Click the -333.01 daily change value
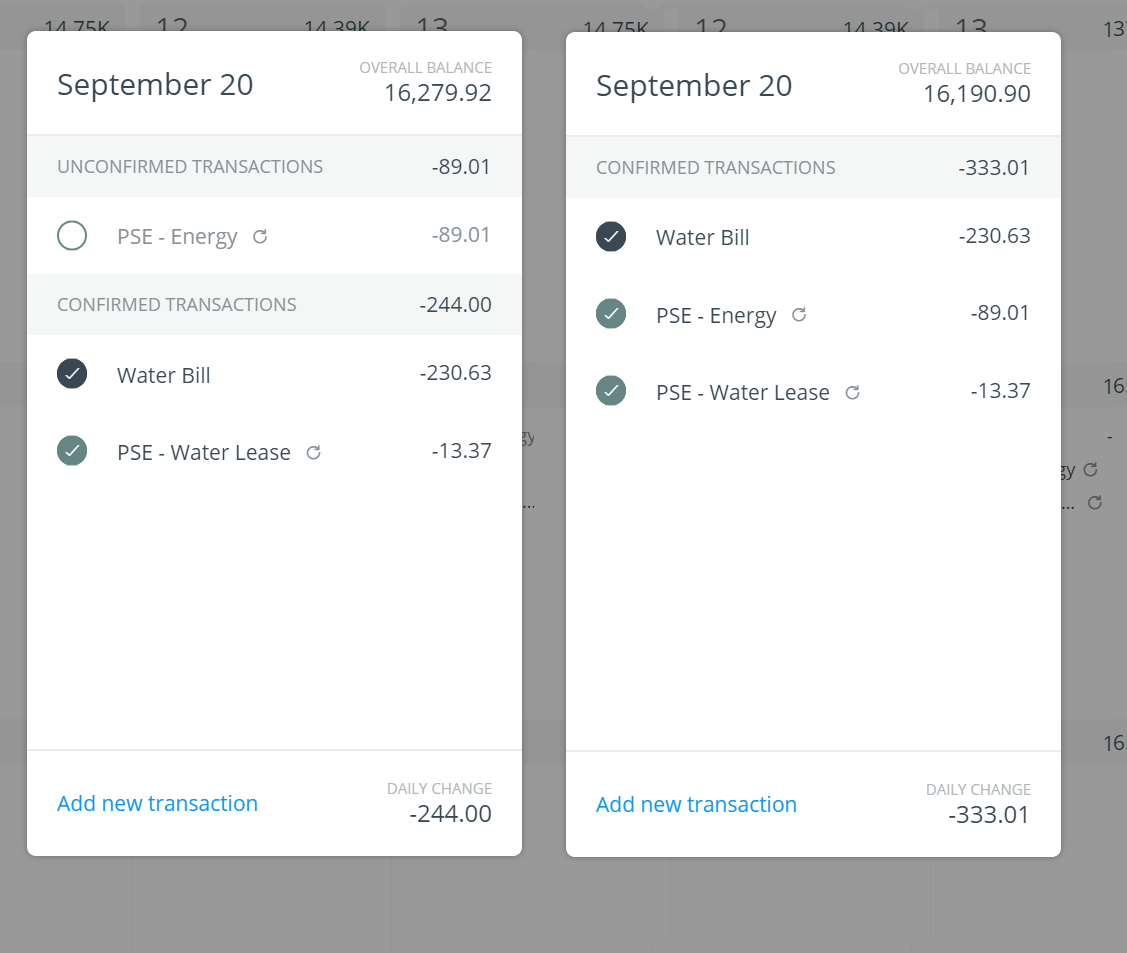 (988, 815)
